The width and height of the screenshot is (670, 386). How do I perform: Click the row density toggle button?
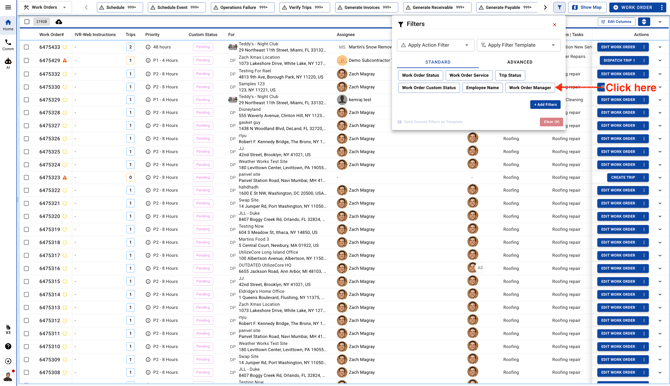[x=644, y=21]
